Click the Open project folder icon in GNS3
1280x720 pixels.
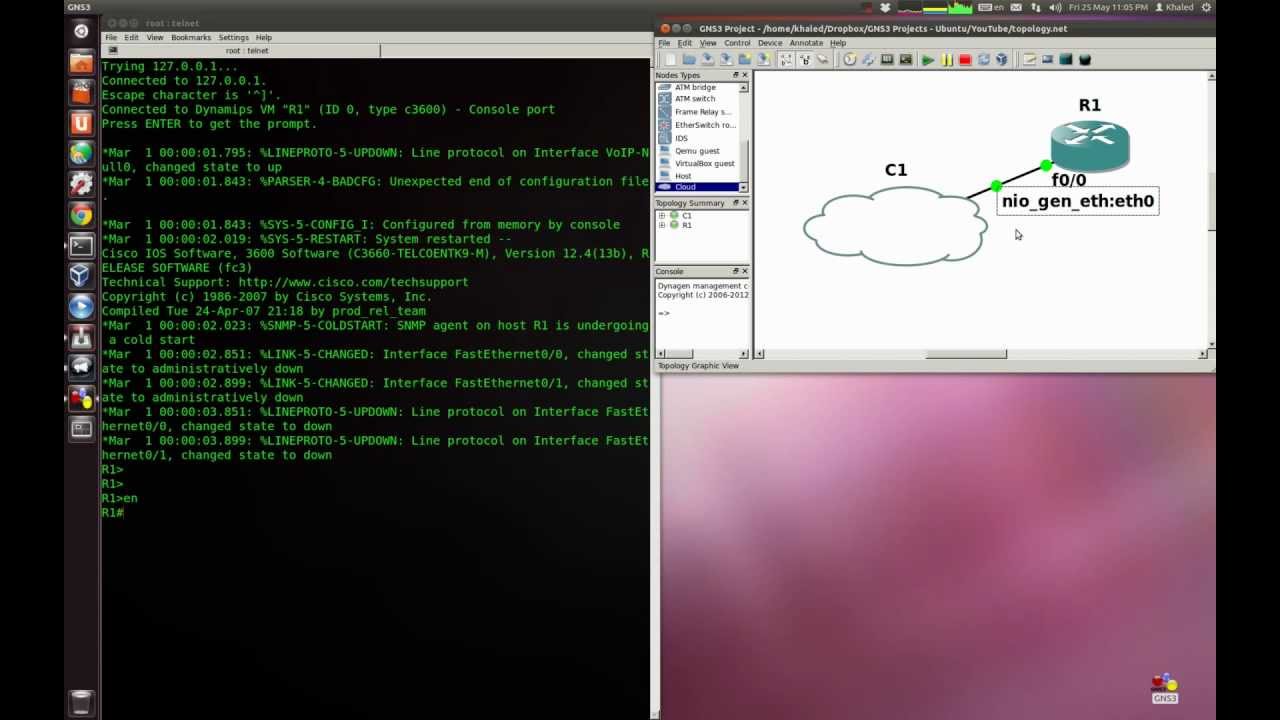pyautogui.click(x=689, y=60)
